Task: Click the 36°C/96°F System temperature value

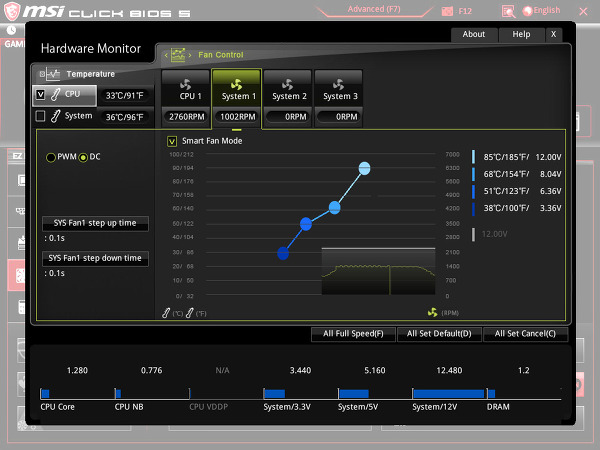Action: coord(124,117)
